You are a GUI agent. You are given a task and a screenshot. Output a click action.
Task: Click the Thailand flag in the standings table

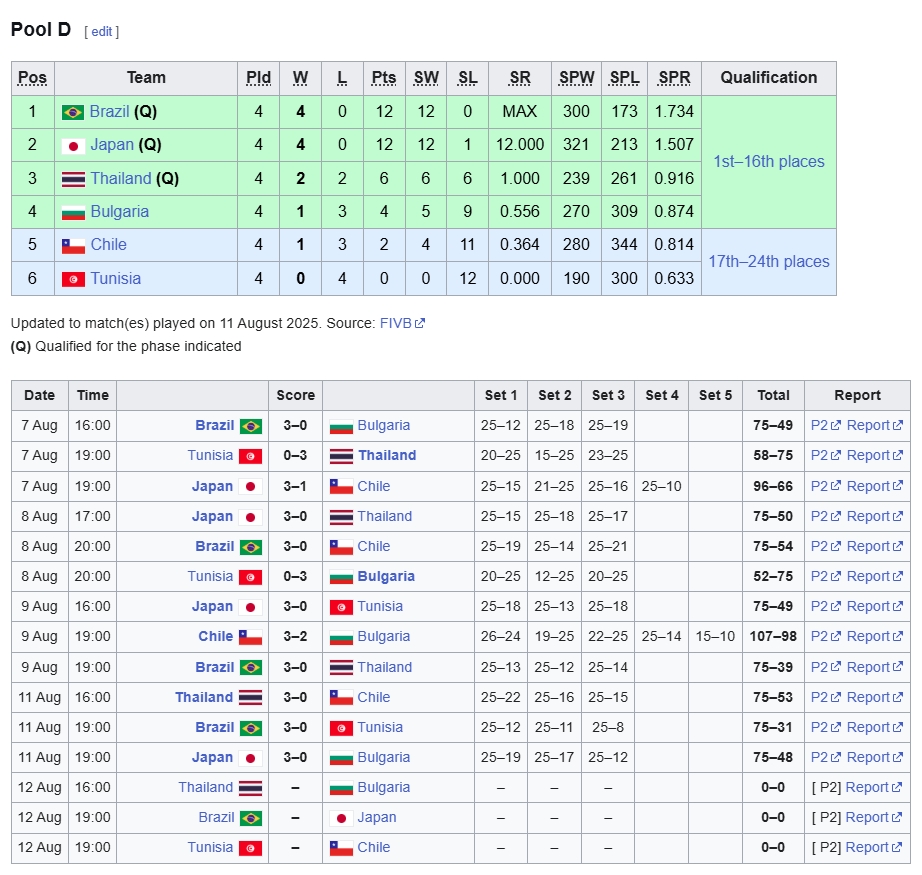pyautogui.click(x=72, y=179)
